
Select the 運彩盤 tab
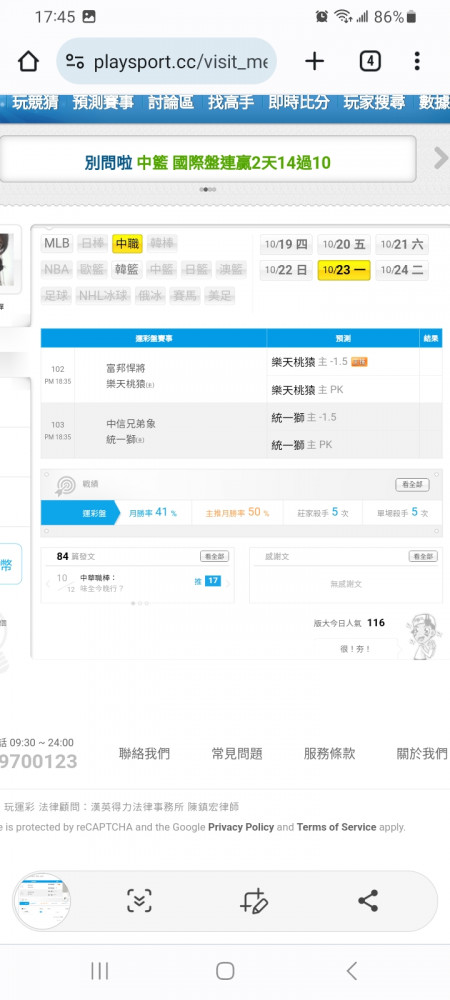(80, 513)
